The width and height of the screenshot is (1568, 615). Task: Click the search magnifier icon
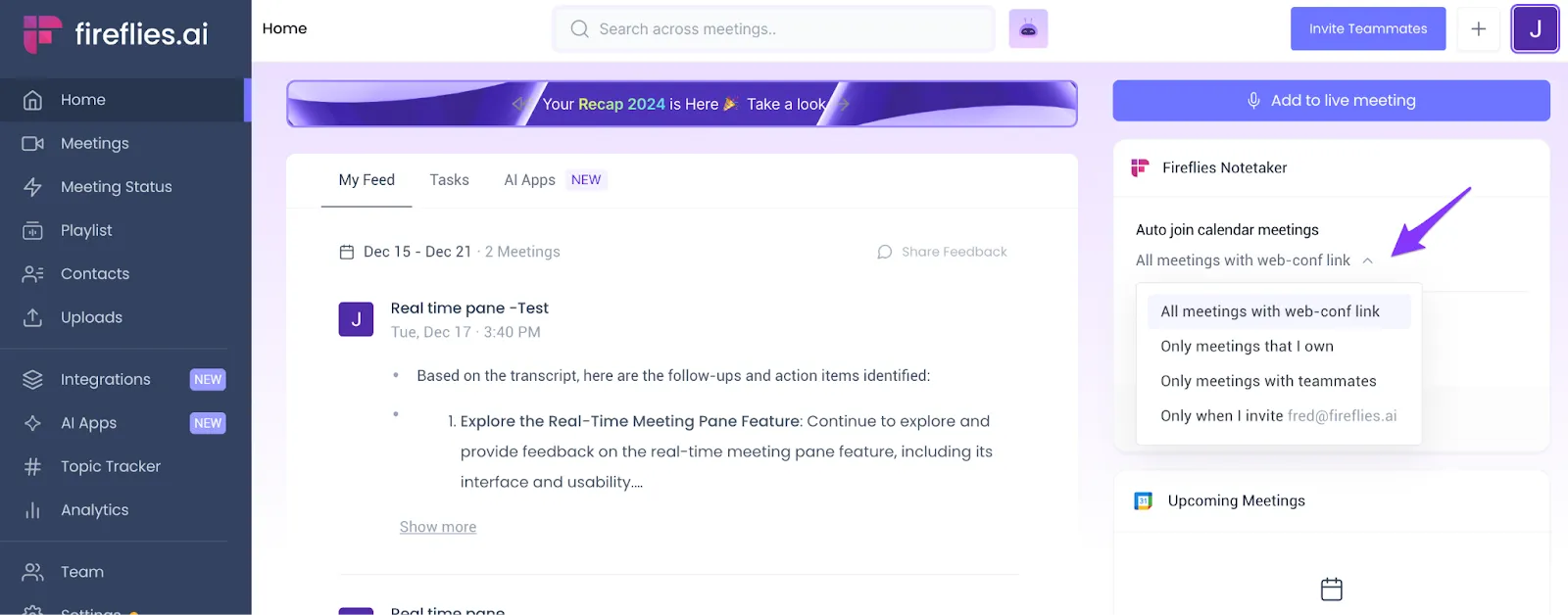pyautogui.click(x=580, y=29)
